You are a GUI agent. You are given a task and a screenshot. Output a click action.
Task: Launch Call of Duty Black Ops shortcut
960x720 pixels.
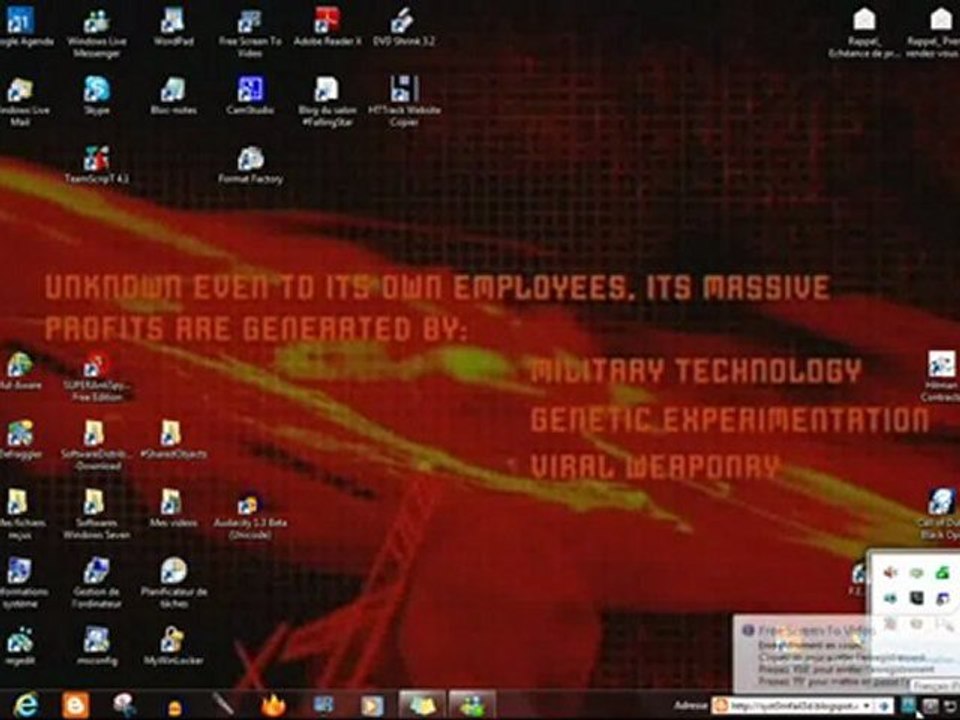click(x=940, y=514)
